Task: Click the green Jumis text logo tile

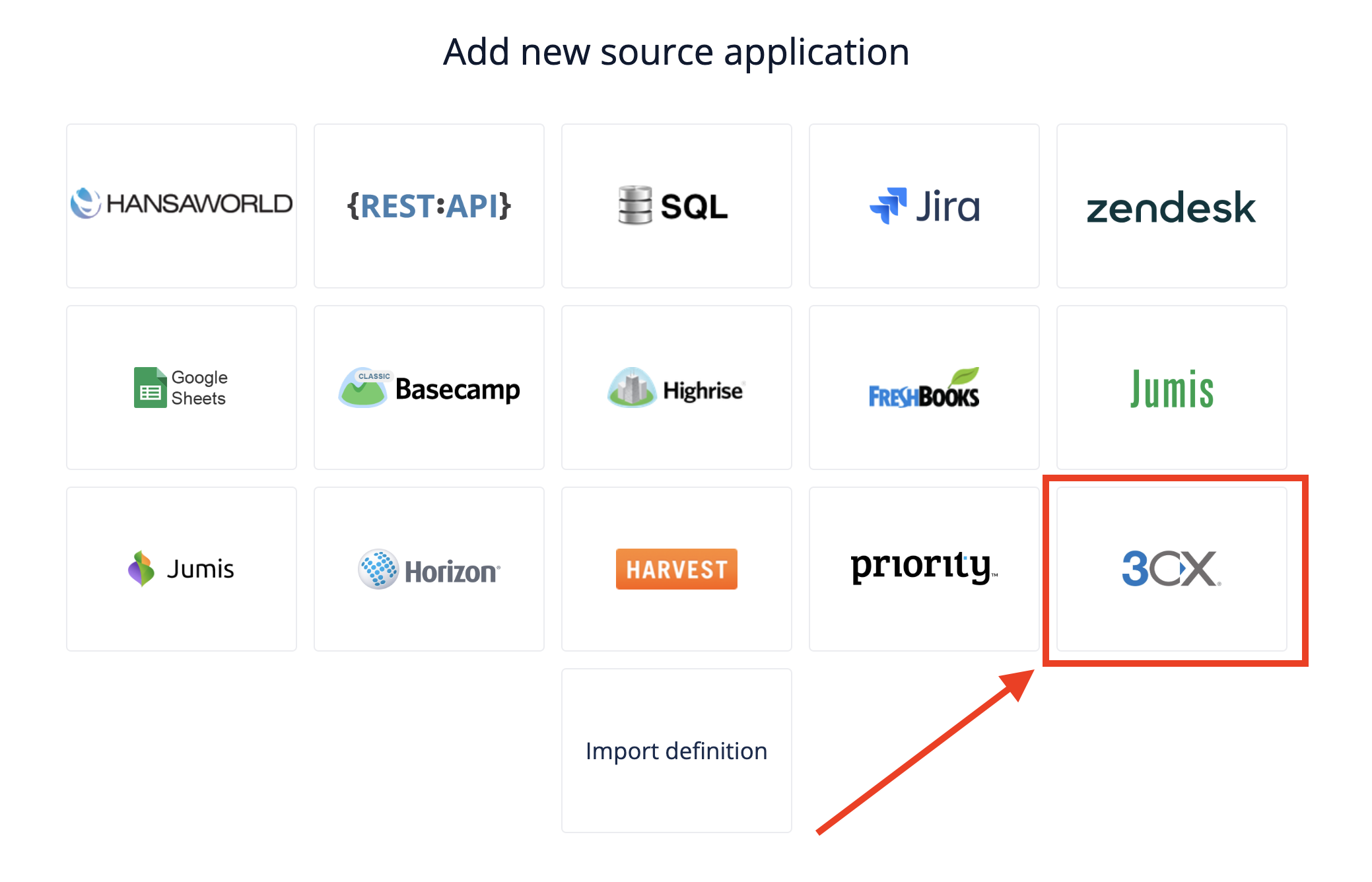Action: [1171, 388]
